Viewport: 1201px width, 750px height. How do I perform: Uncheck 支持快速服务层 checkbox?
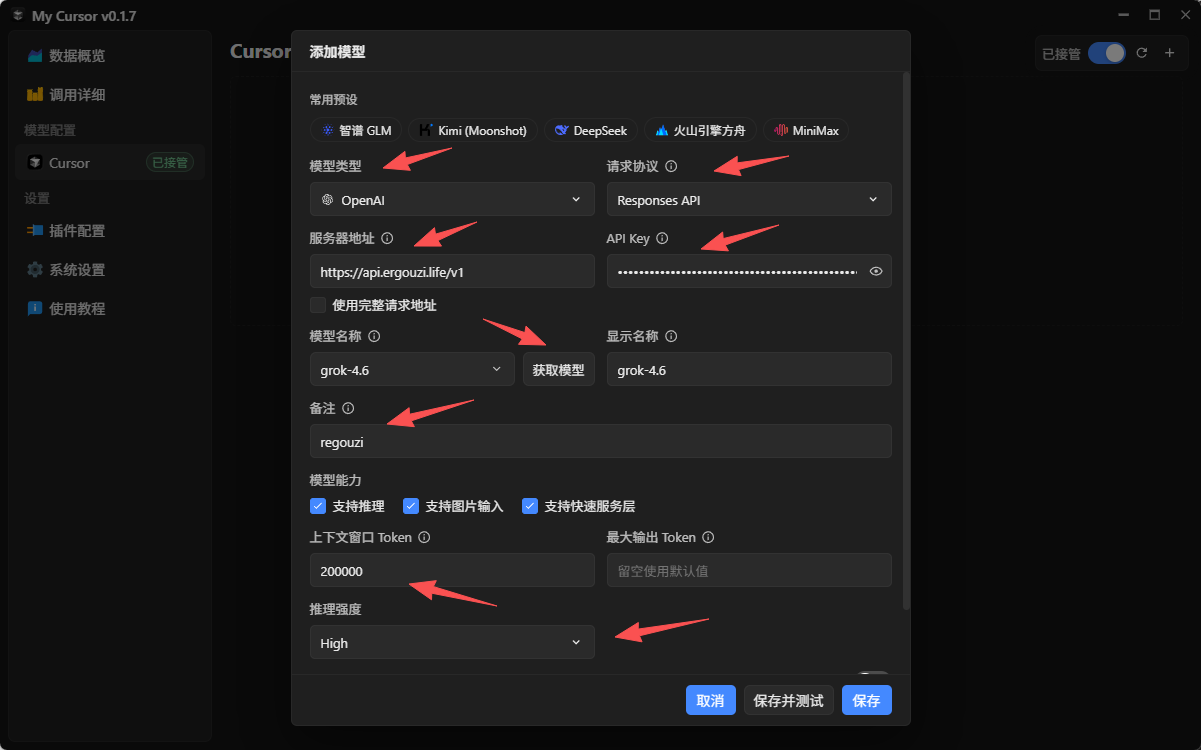(x=530, y=506)
